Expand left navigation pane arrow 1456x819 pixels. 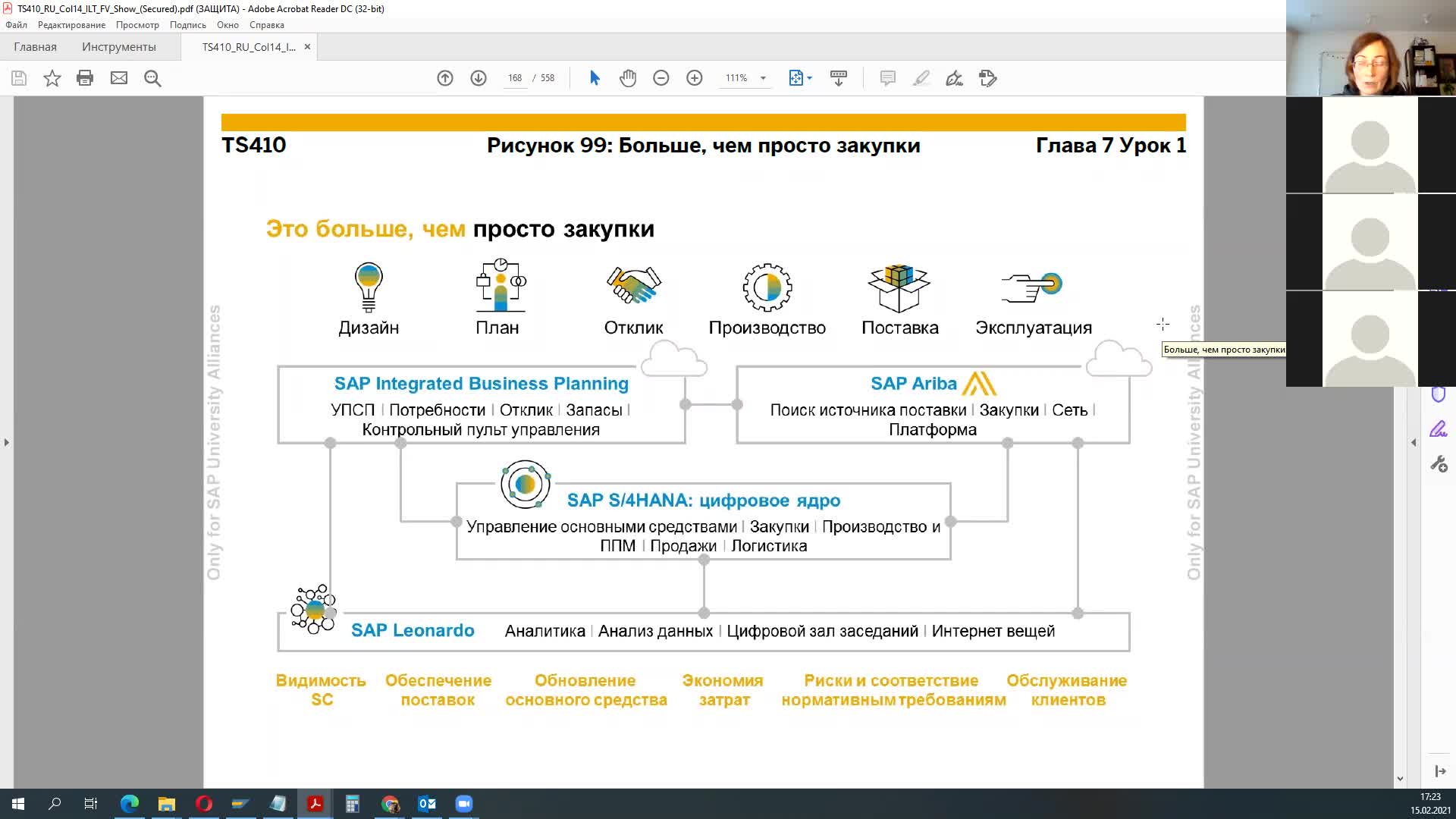(7, 442)
